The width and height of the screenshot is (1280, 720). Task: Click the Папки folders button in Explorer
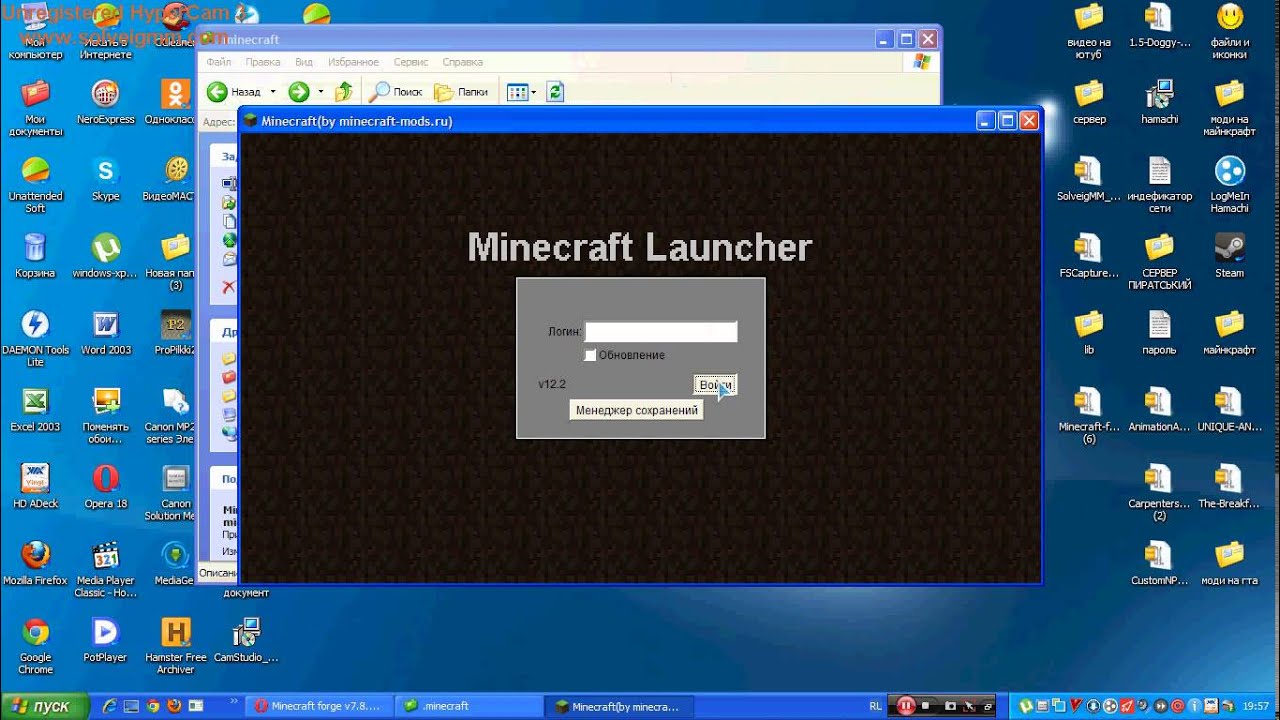coord(462,92)
